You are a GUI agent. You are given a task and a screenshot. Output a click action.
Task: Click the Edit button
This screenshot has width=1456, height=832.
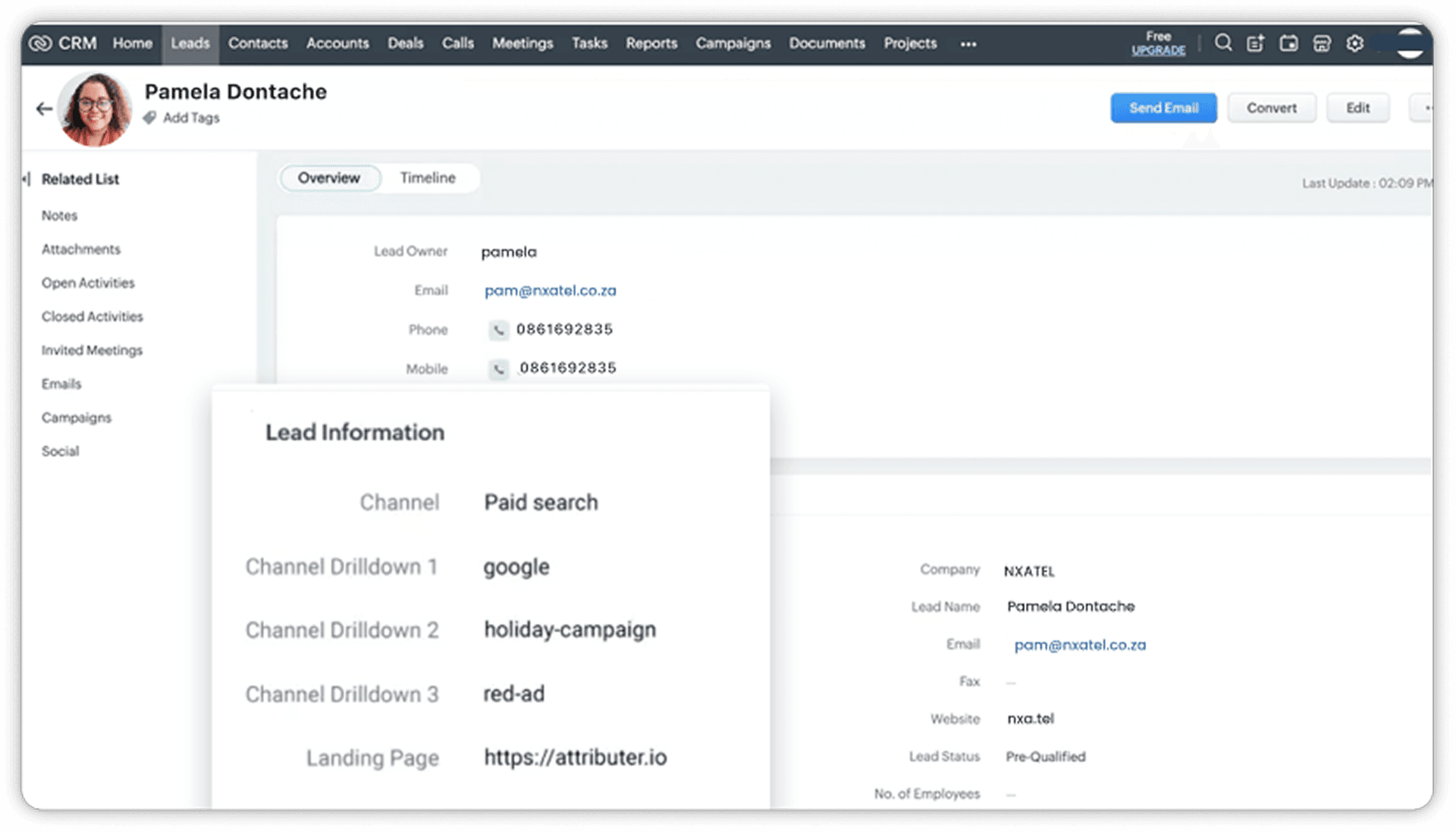(x=1357, y=108)
